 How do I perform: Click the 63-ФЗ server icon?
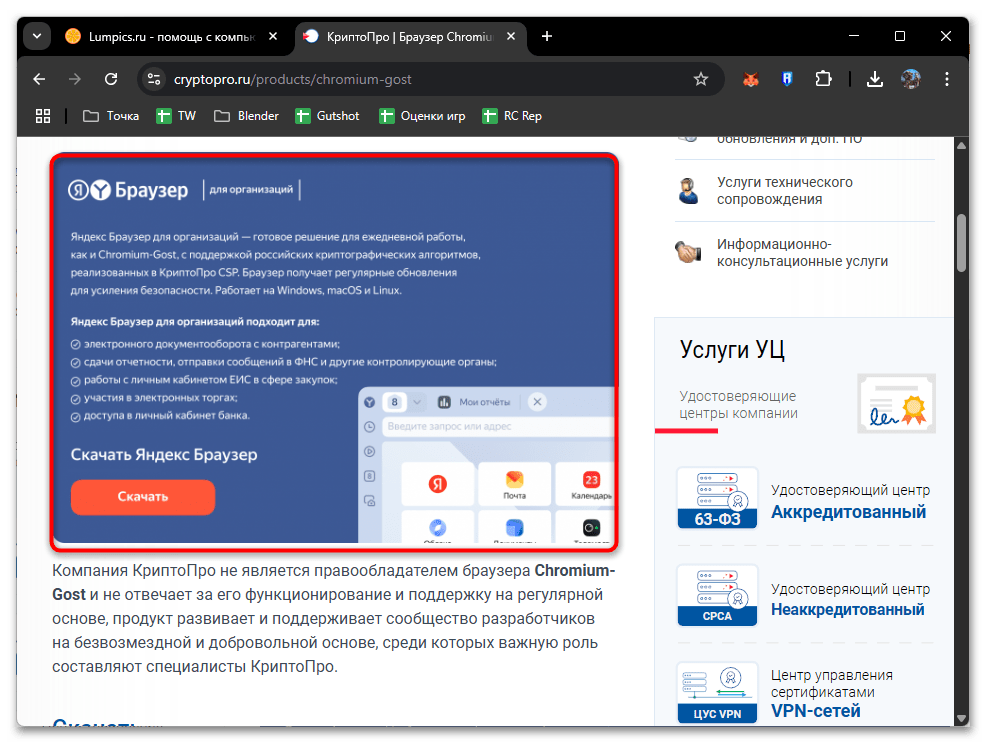coord(717,498)
